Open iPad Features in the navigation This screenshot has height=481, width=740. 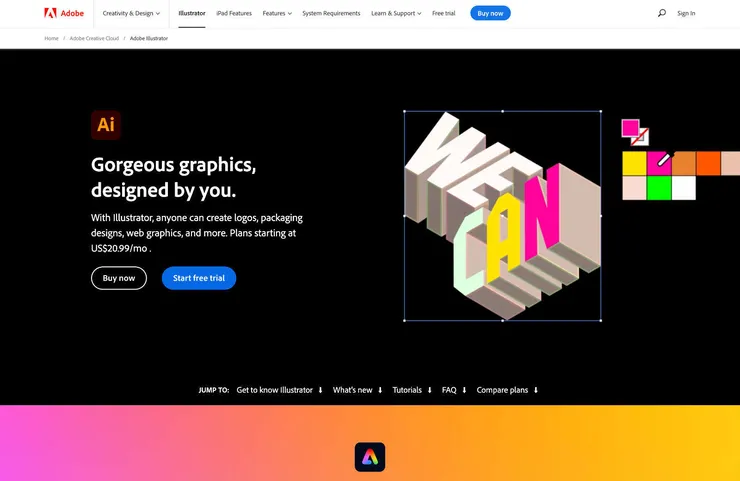click(234, 13)
